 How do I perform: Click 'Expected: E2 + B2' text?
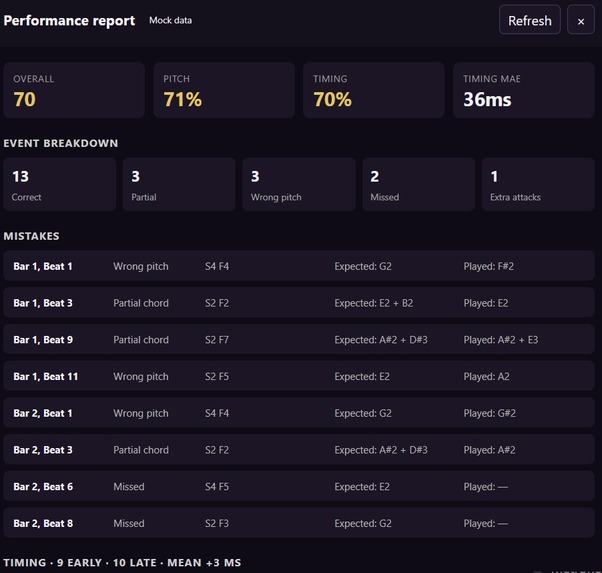click(x=374, y=303)
